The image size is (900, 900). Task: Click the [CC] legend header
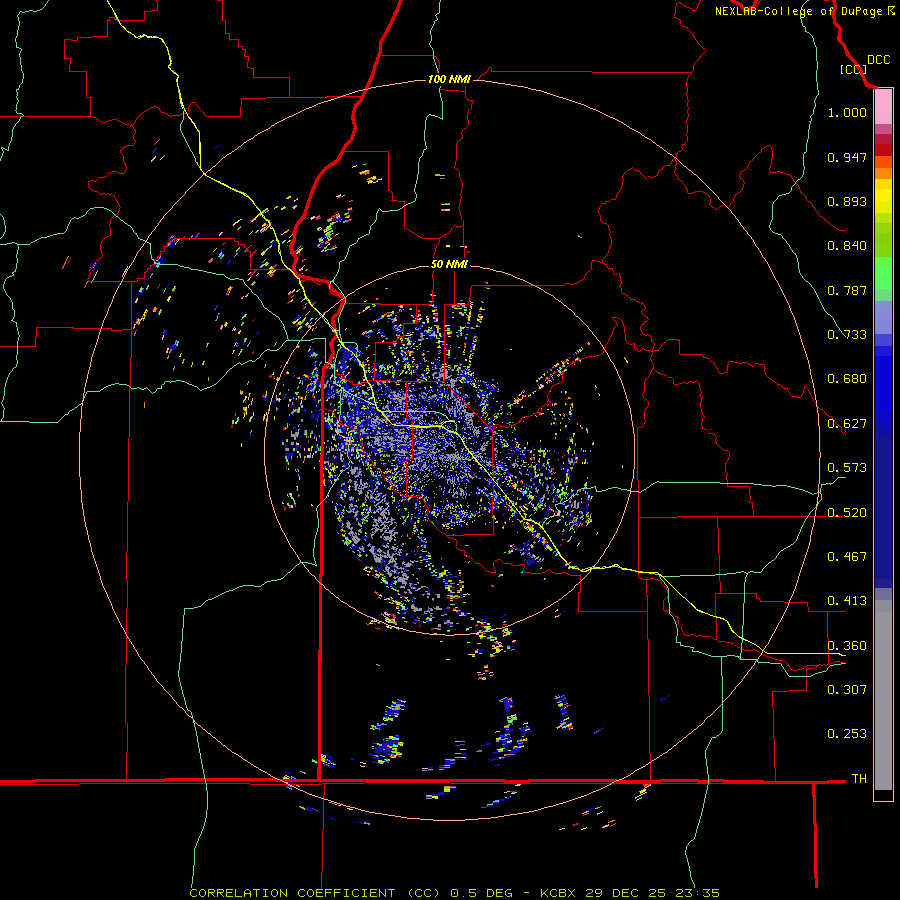853,69
